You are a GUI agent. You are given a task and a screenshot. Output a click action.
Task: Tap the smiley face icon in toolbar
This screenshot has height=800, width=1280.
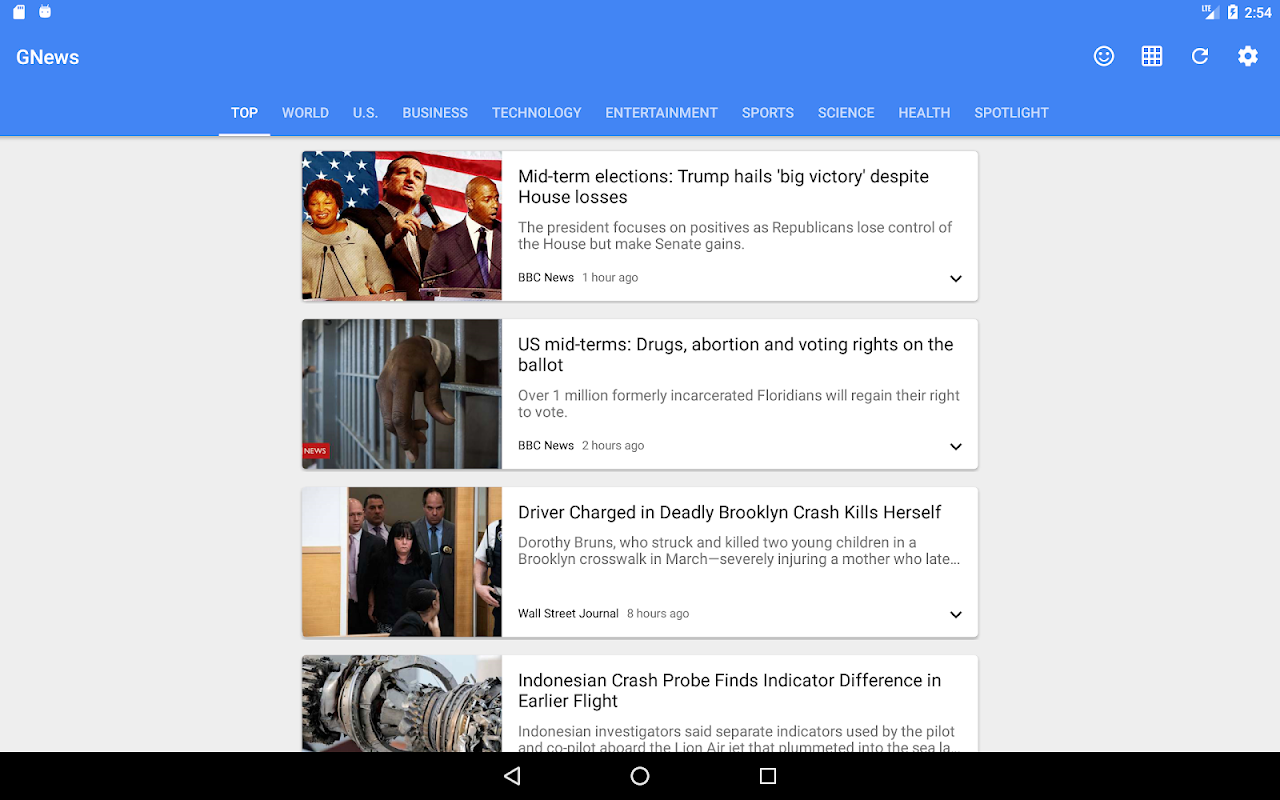click(x=1104, y=57)
